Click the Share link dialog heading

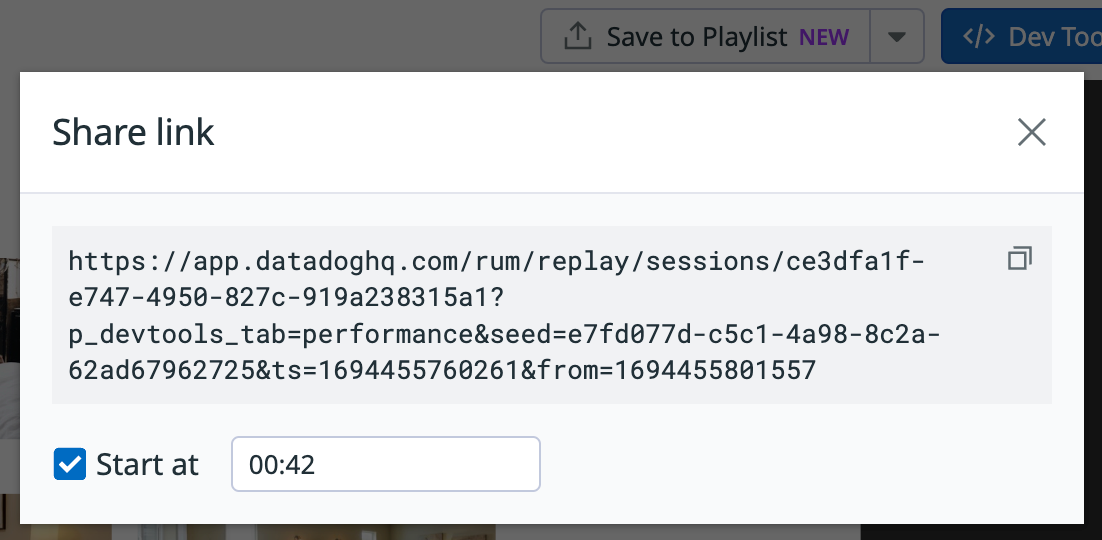coord(134,132)
